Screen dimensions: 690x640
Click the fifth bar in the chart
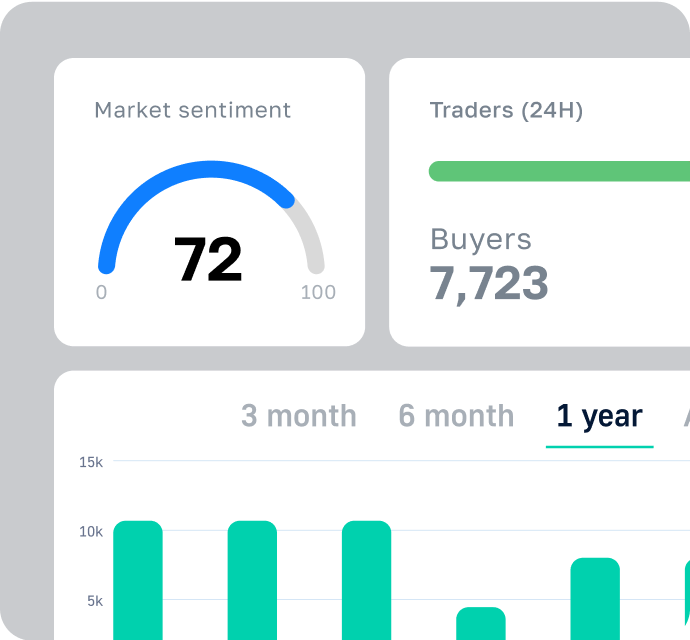click(x=595, y=599)
